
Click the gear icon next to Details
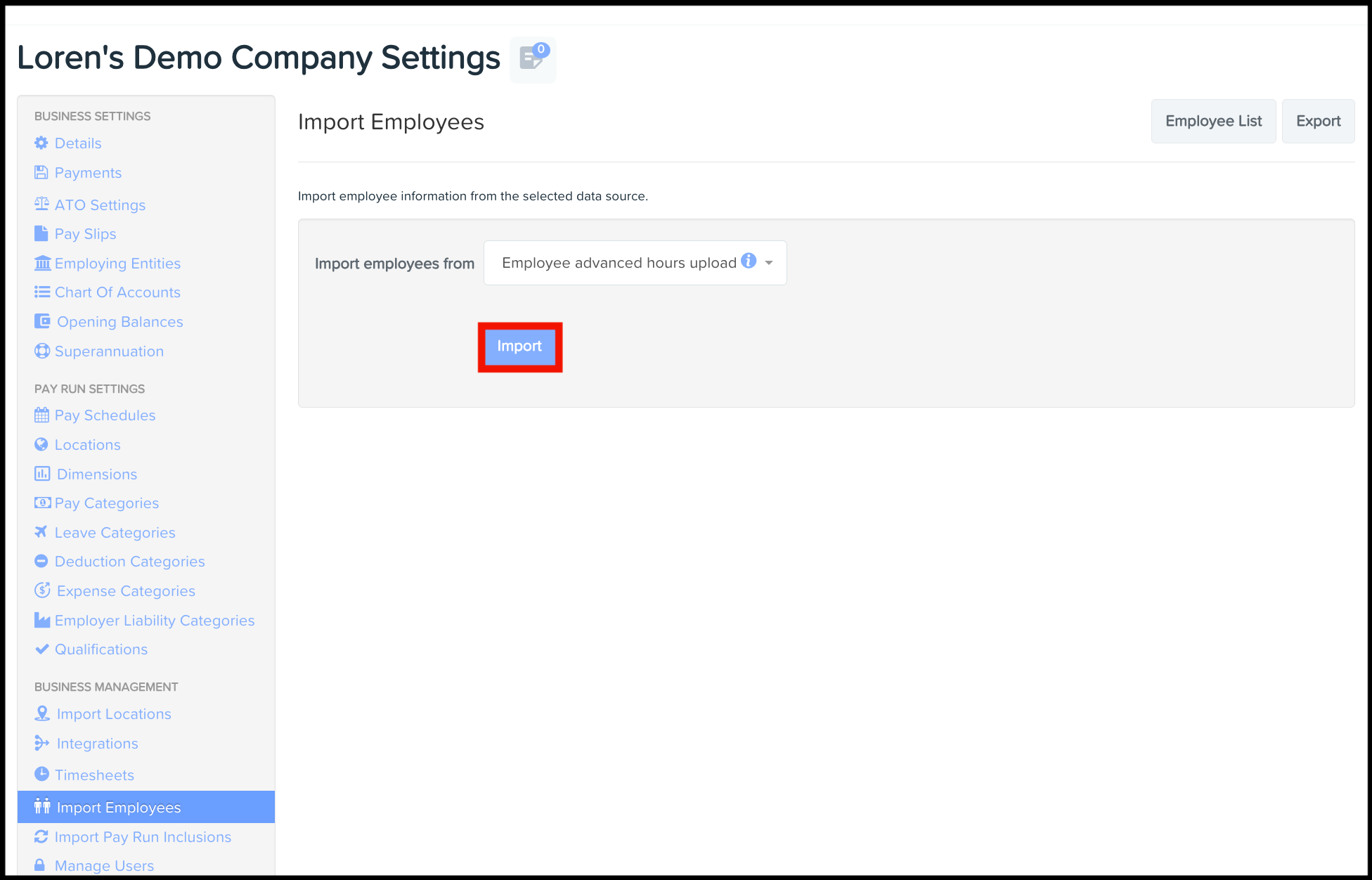(41, 143)
